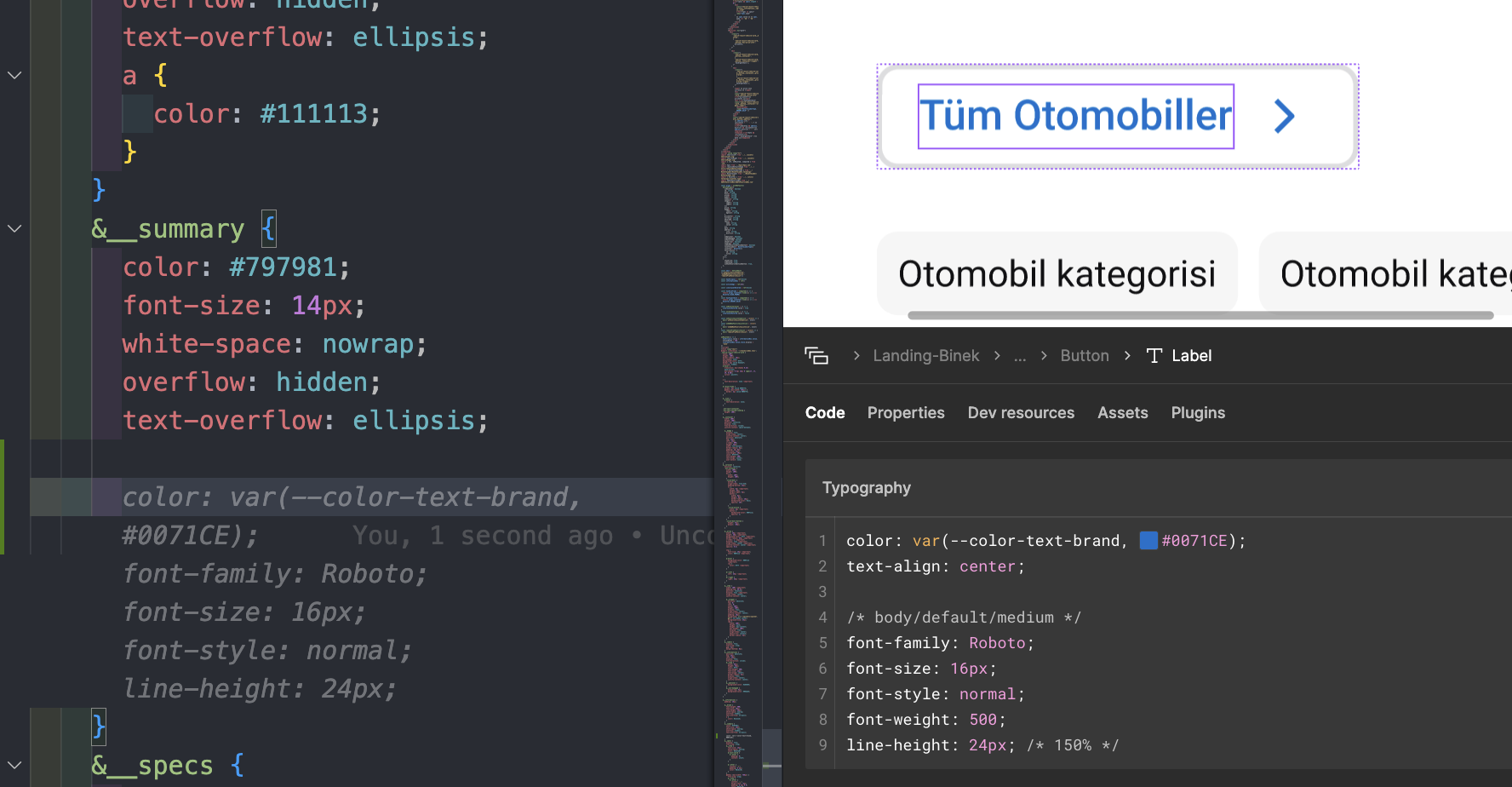The image size is (1512, 787).
Task: Click the ellipsis breadcrumb item
Action: [1020, 356]
